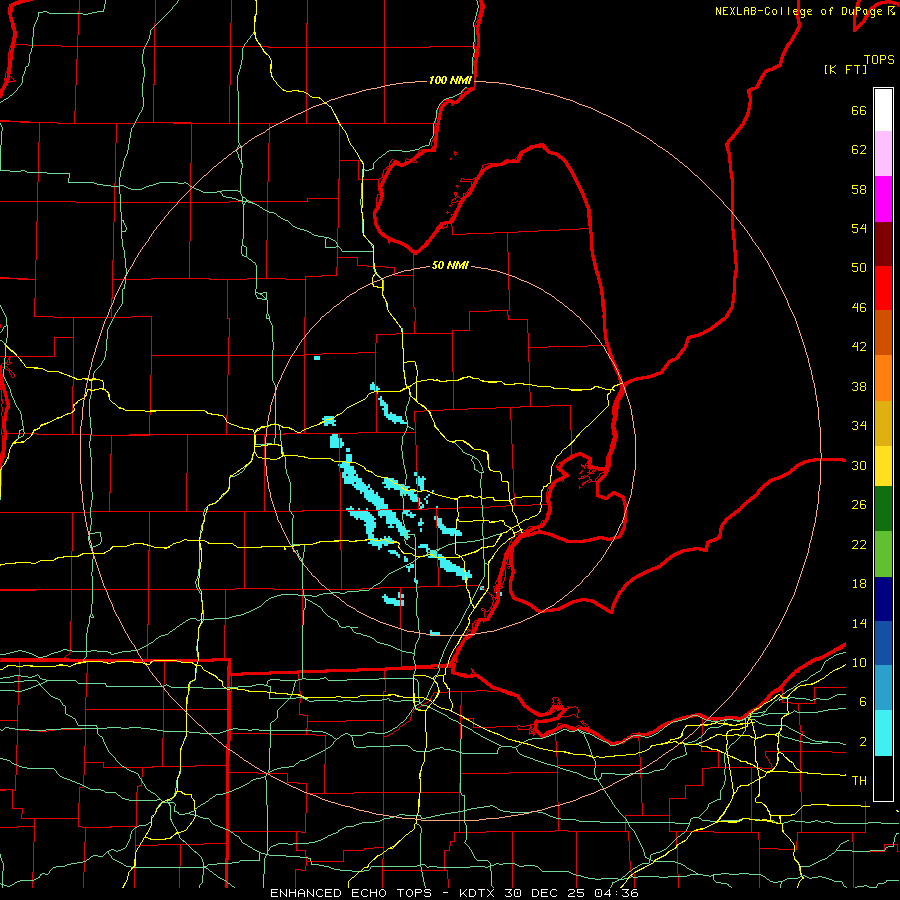
Task: Click the "54" legend value
Action: click(859, 228)
